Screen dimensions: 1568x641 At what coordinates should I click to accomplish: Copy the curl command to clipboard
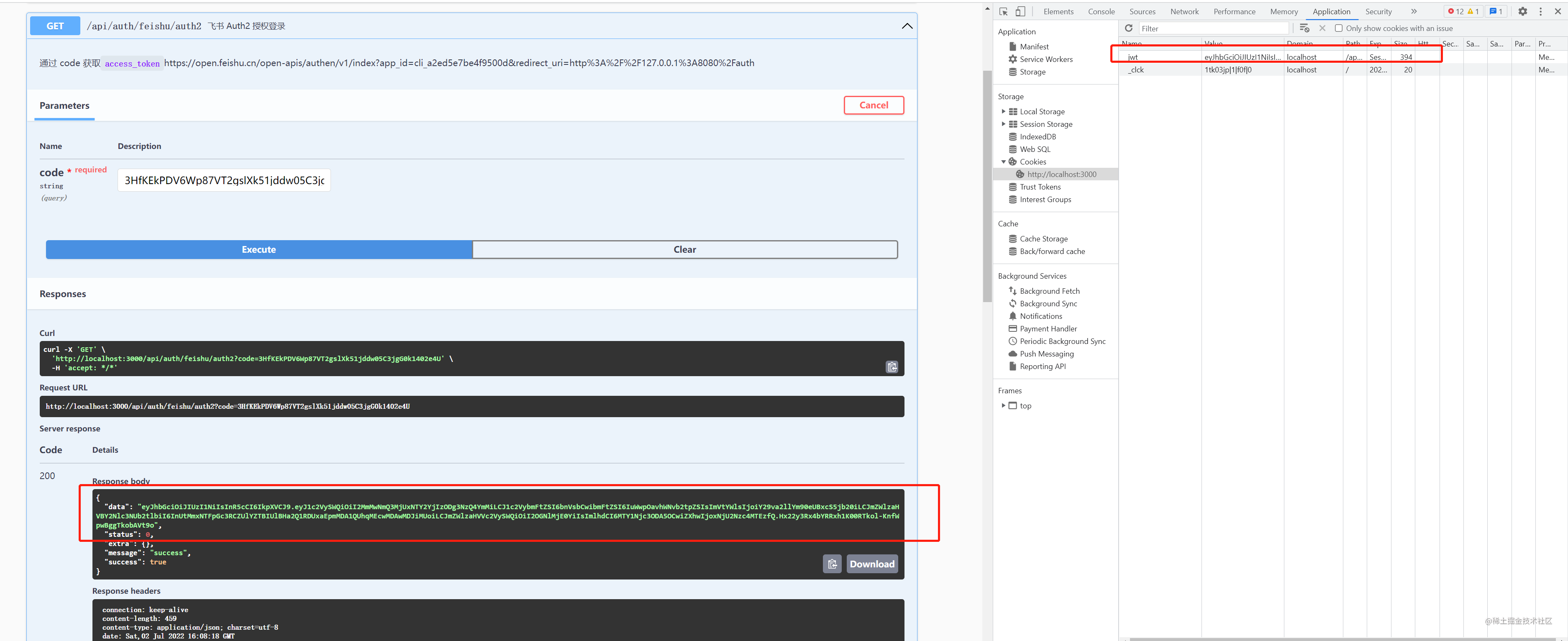[892, 367]
